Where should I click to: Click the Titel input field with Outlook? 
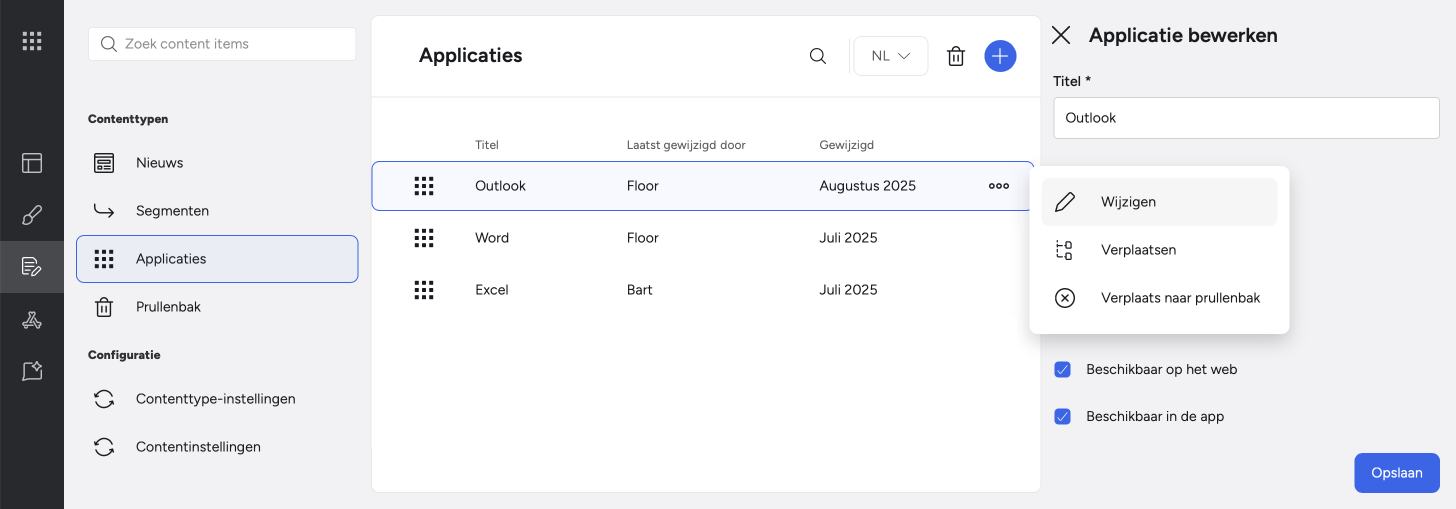1246,118
